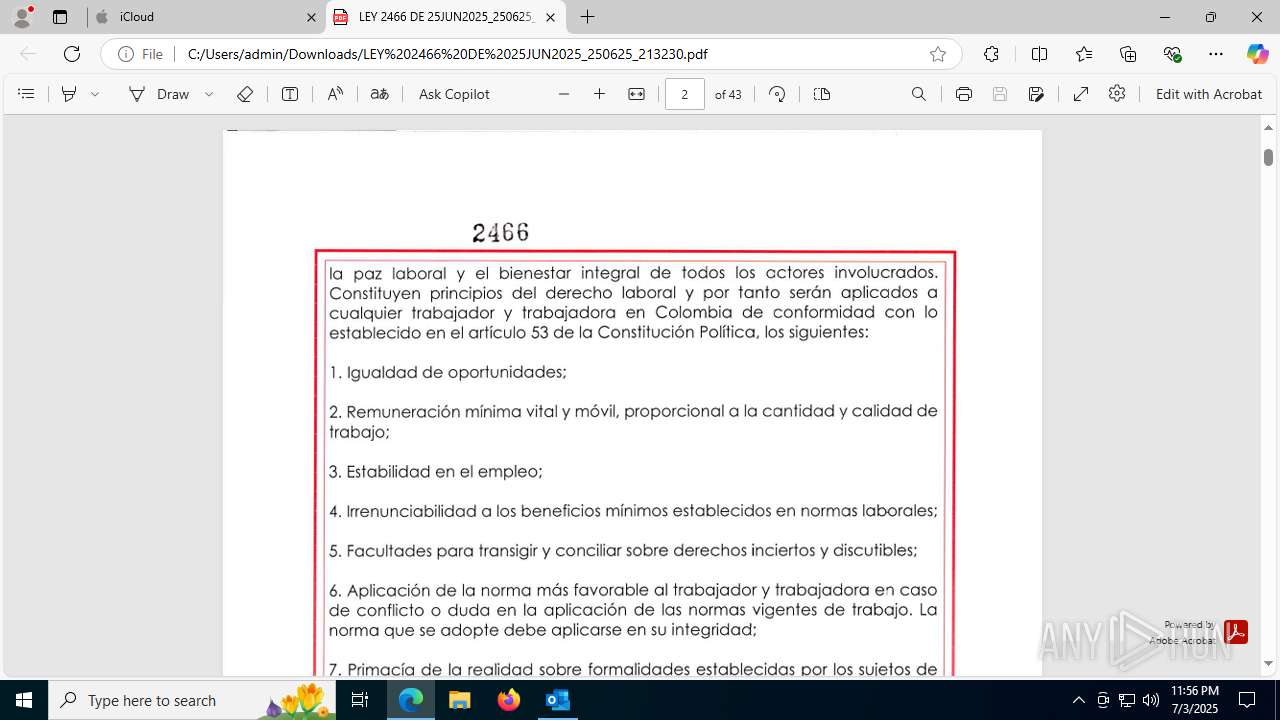Image resolution: width=1280 pixels, height=720 pixels.
Task: Open File Explorer from the taskbar
Action: pos(460,700)
